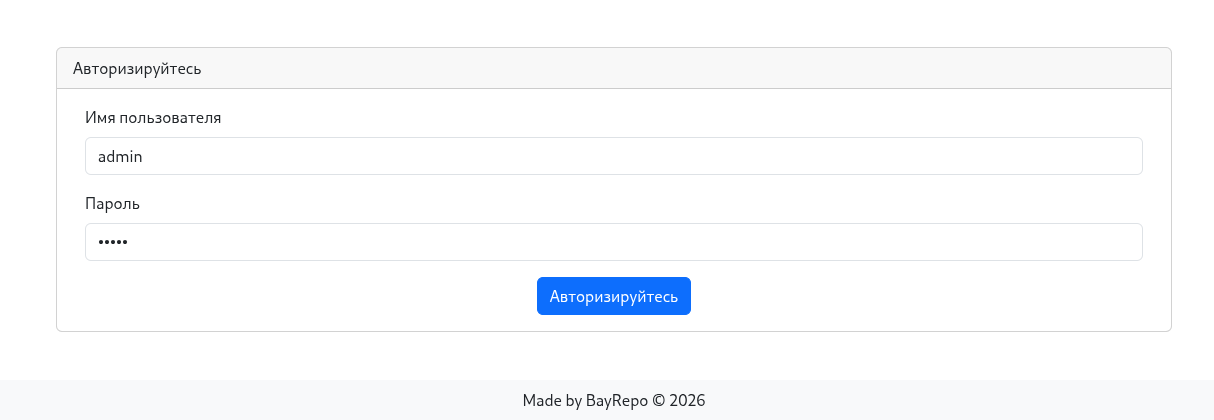
Task: Click empty space inside the password field
Action: coord(700,242)
